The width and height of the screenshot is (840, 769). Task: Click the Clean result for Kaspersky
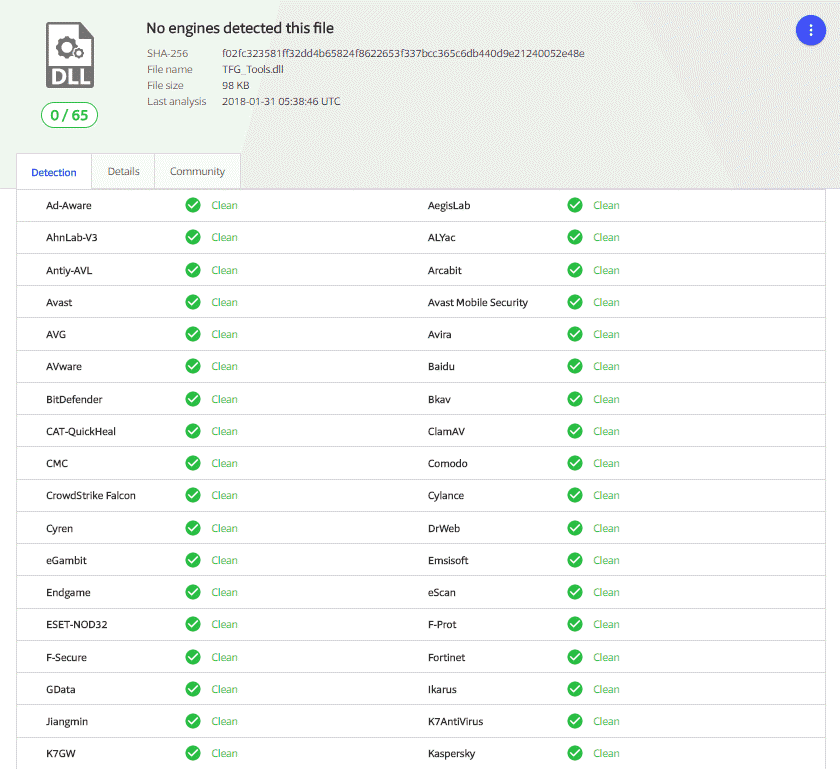click(x=606, y=754)
